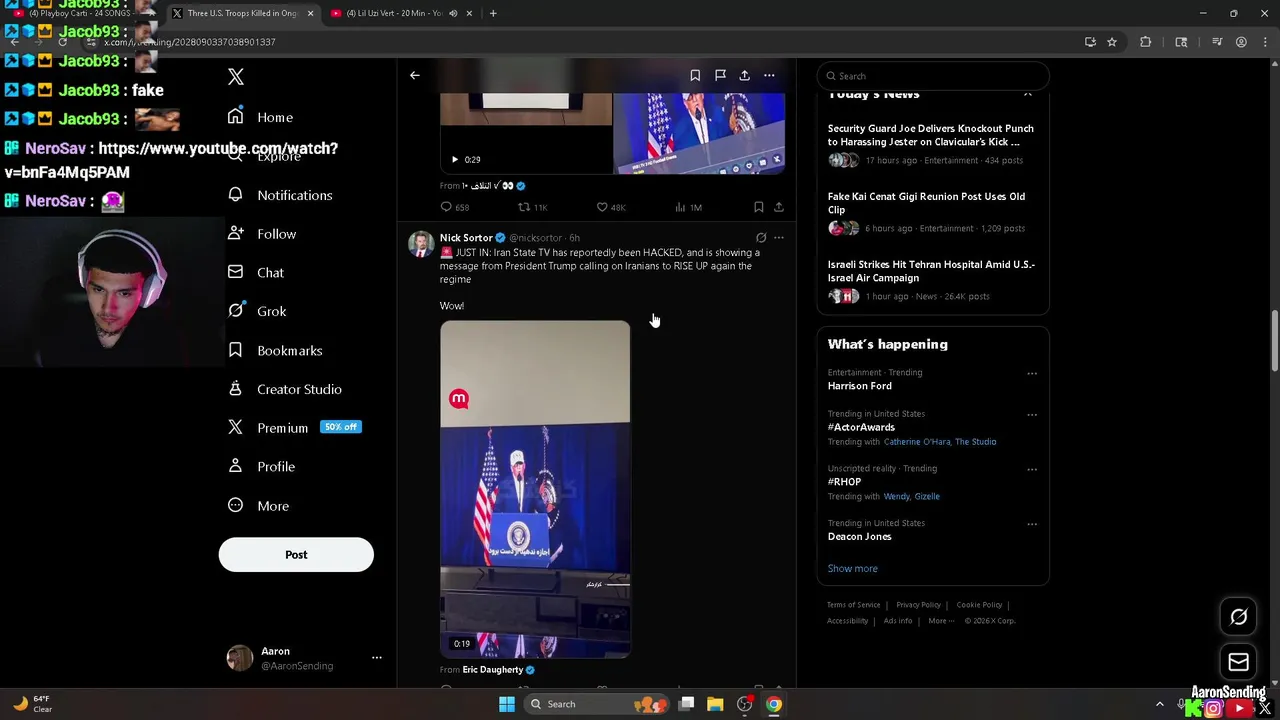Image resolution: width=1280 pixels, height=720 pixels.
Task: Click the X logo in the sidebar
Action: (236, 77)
